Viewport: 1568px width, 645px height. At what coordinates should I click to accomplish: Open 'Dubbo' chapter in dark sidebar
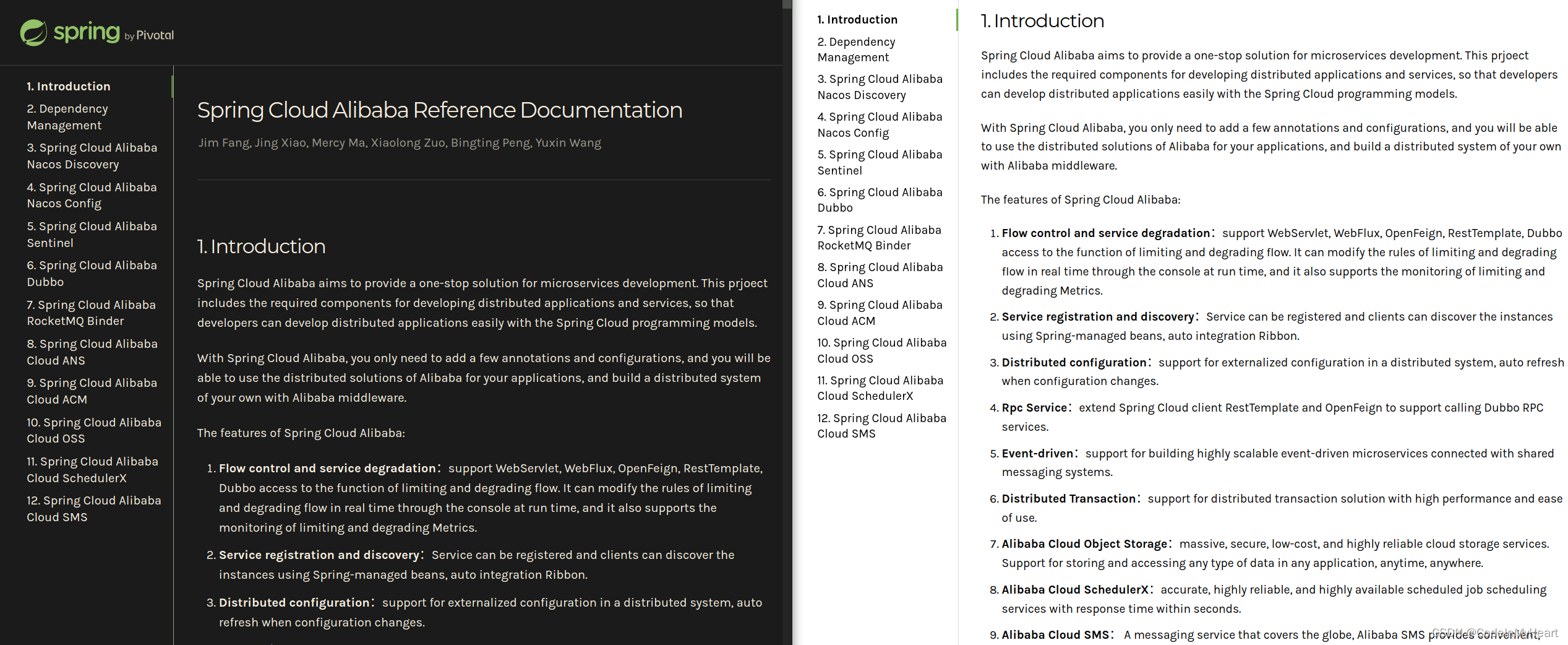92,274
